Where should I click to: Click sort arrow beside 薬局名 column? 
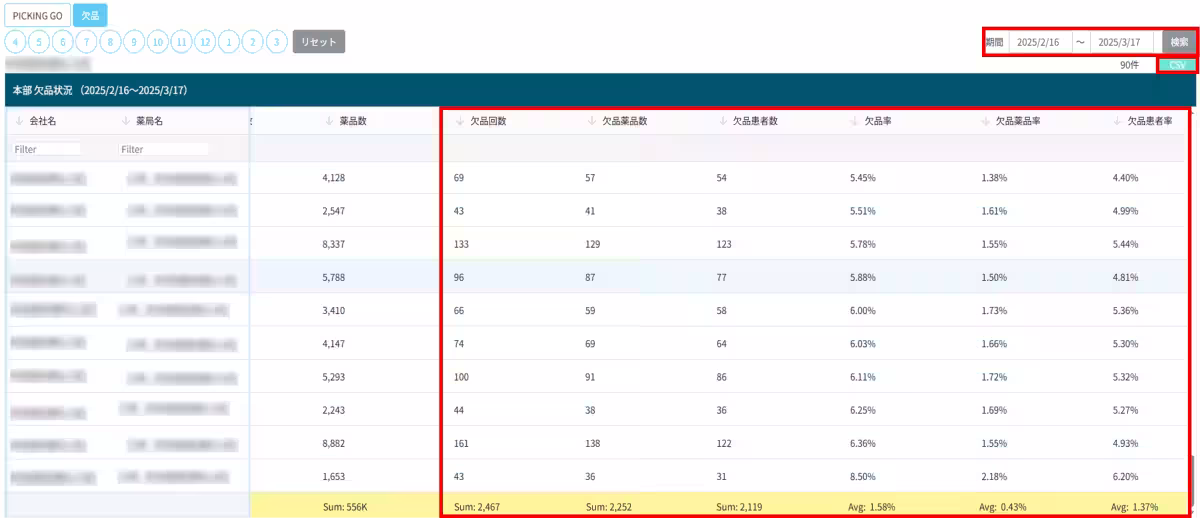click(x=125, y=121)
